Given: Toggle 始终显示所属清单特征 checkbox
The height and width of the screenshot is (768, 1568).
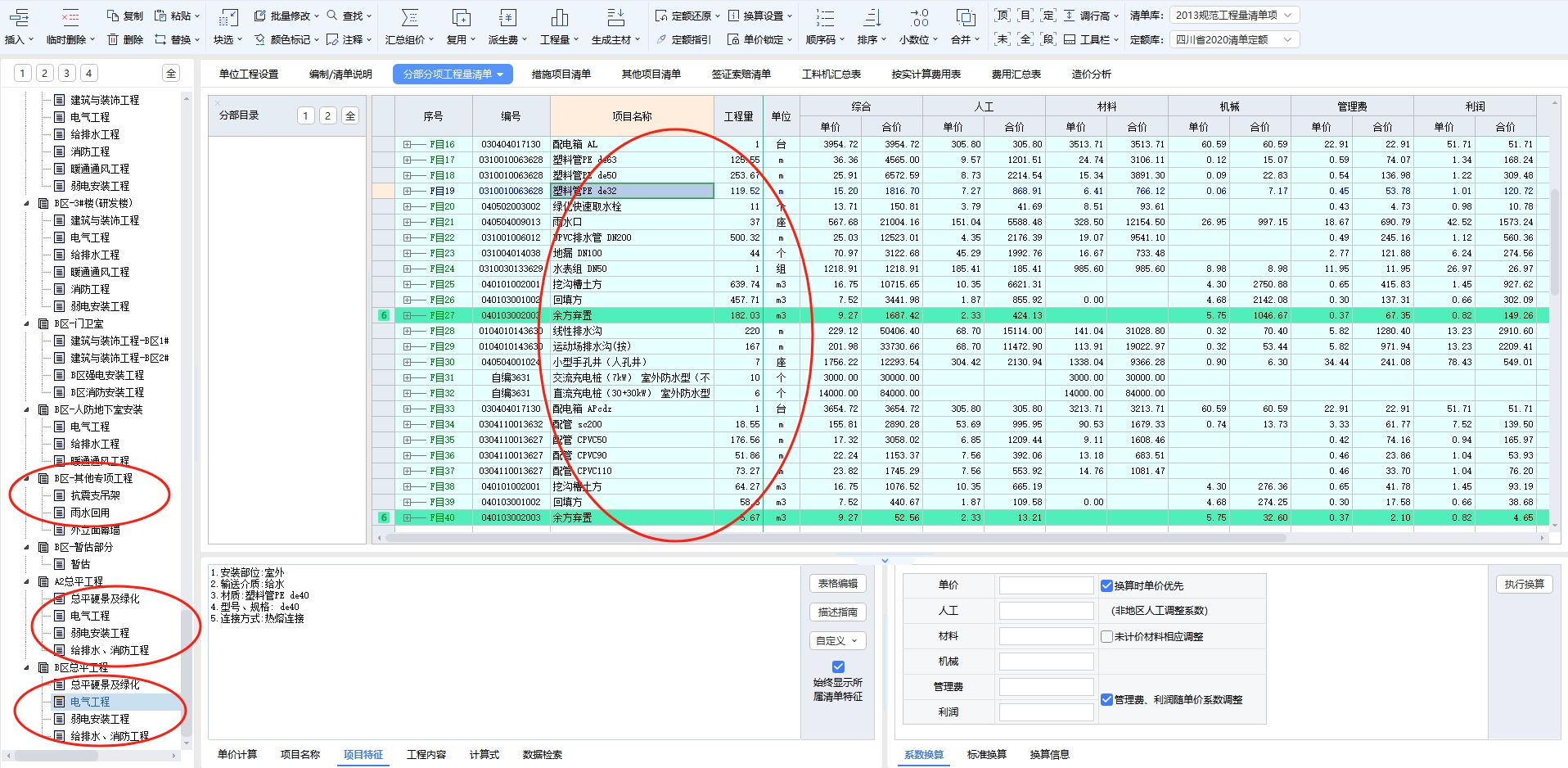Looking at the screenshot, I should click(838, 666).
